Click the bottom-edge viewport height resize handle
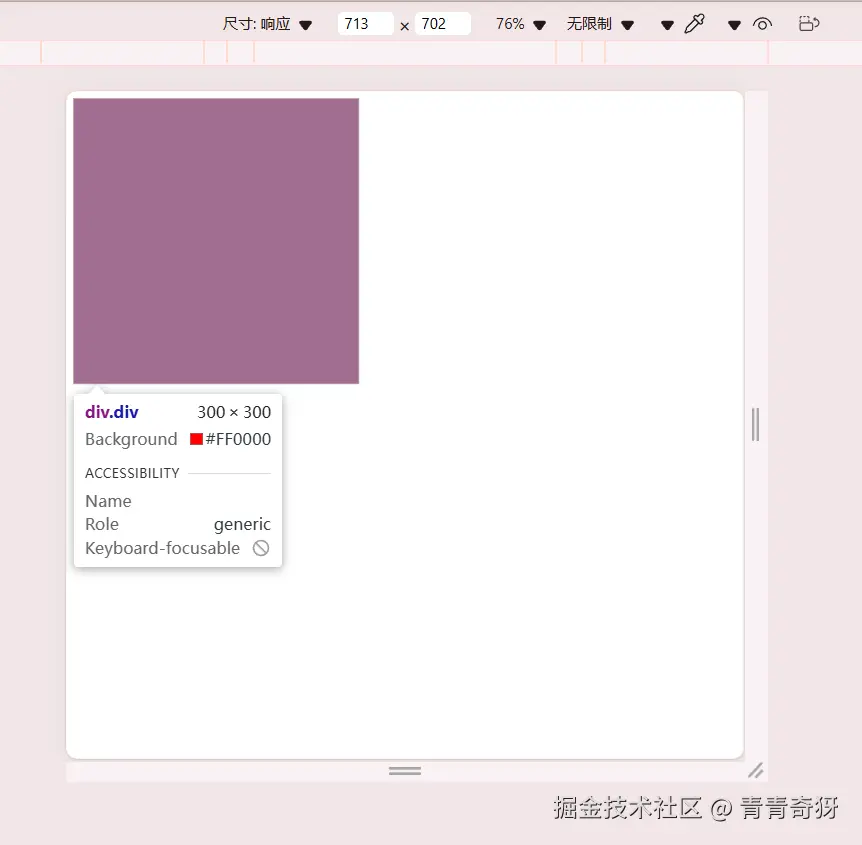 (405, 771)
